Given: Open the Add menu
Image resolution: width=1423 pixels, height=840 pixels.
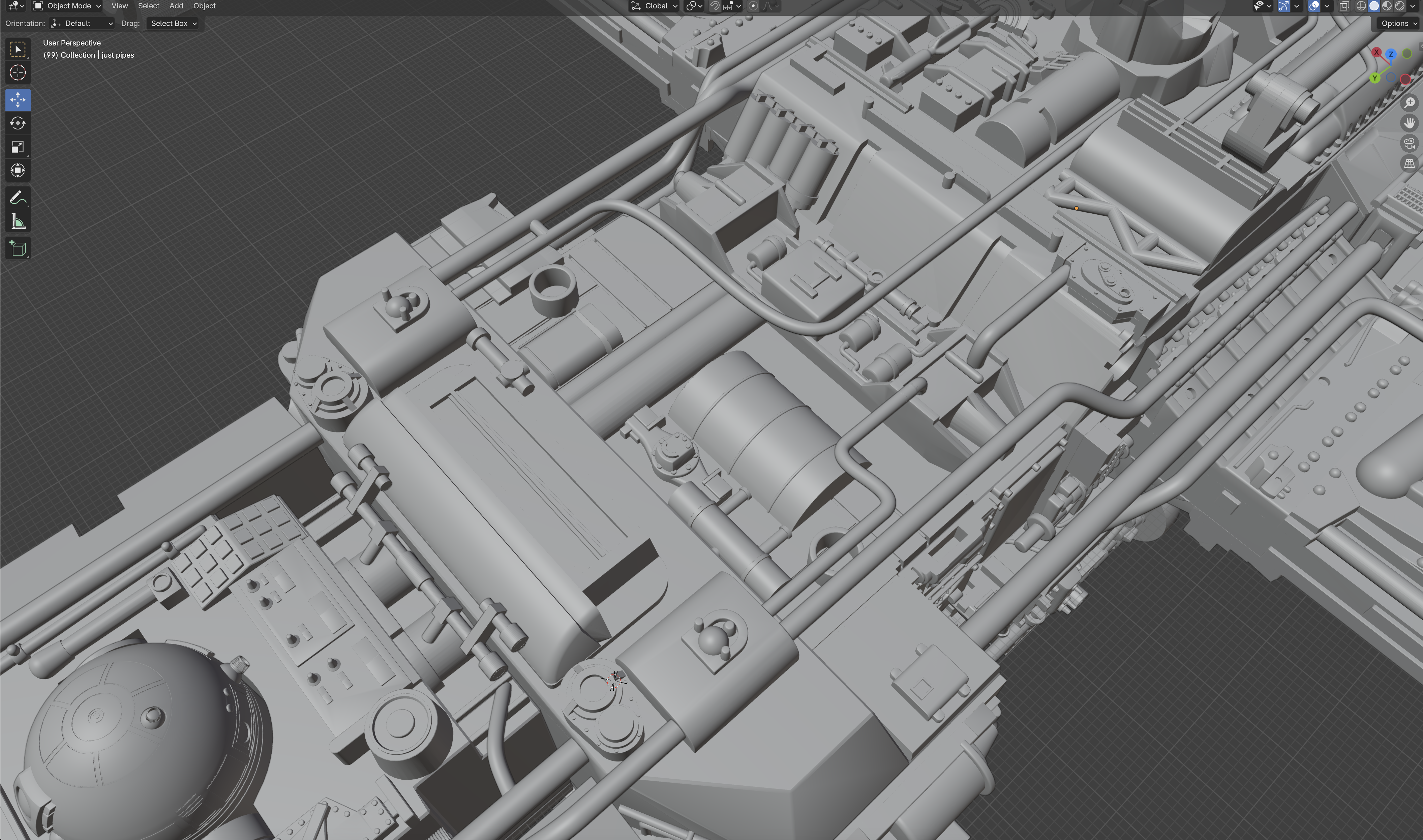Looking at the screenshot, I should point(176,6).
